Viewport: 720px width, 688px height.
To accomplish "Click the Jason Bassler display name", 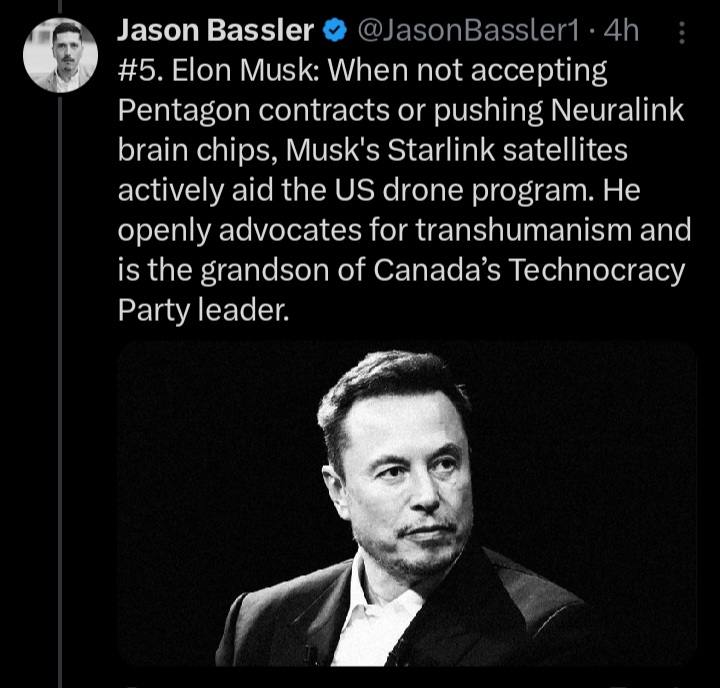I will click(215, 32).
